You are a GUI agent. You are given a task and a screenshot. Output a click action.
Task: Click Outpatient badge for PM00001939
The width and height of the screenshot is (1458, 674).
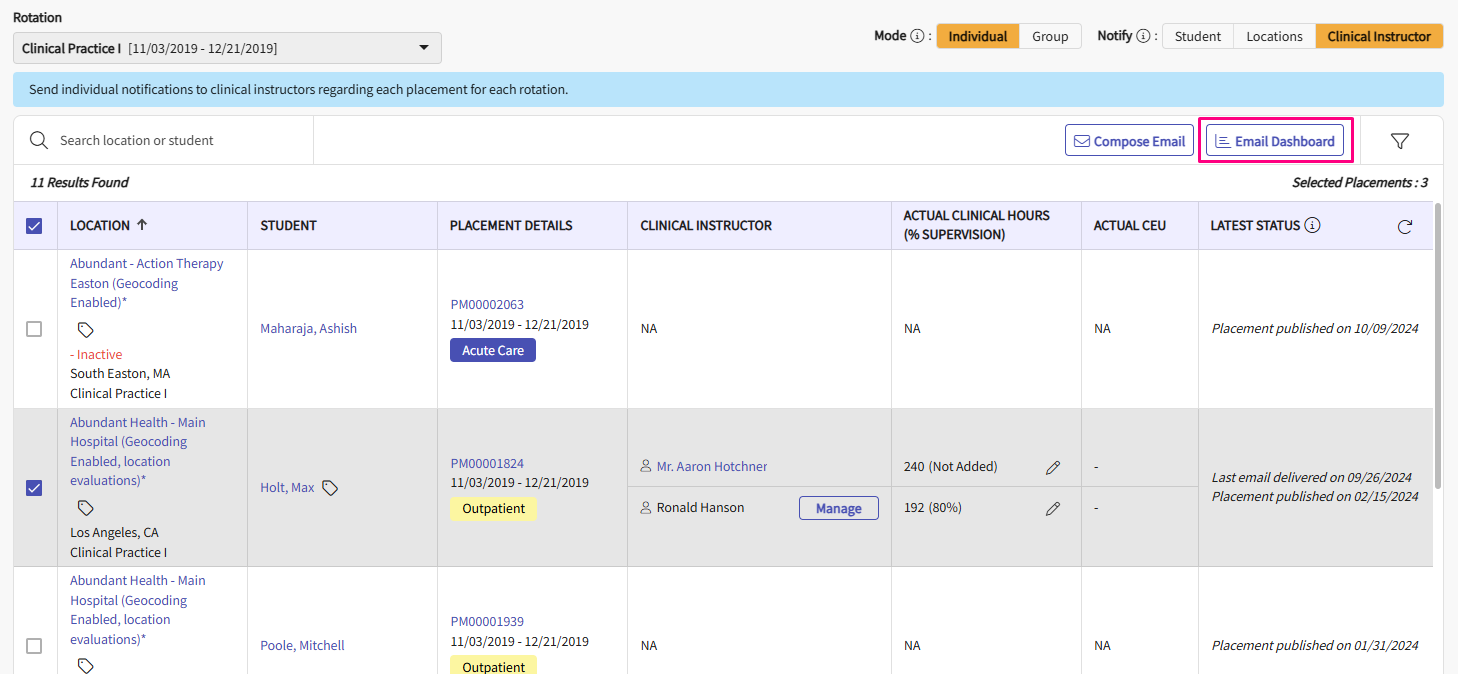tap(493, 666)
